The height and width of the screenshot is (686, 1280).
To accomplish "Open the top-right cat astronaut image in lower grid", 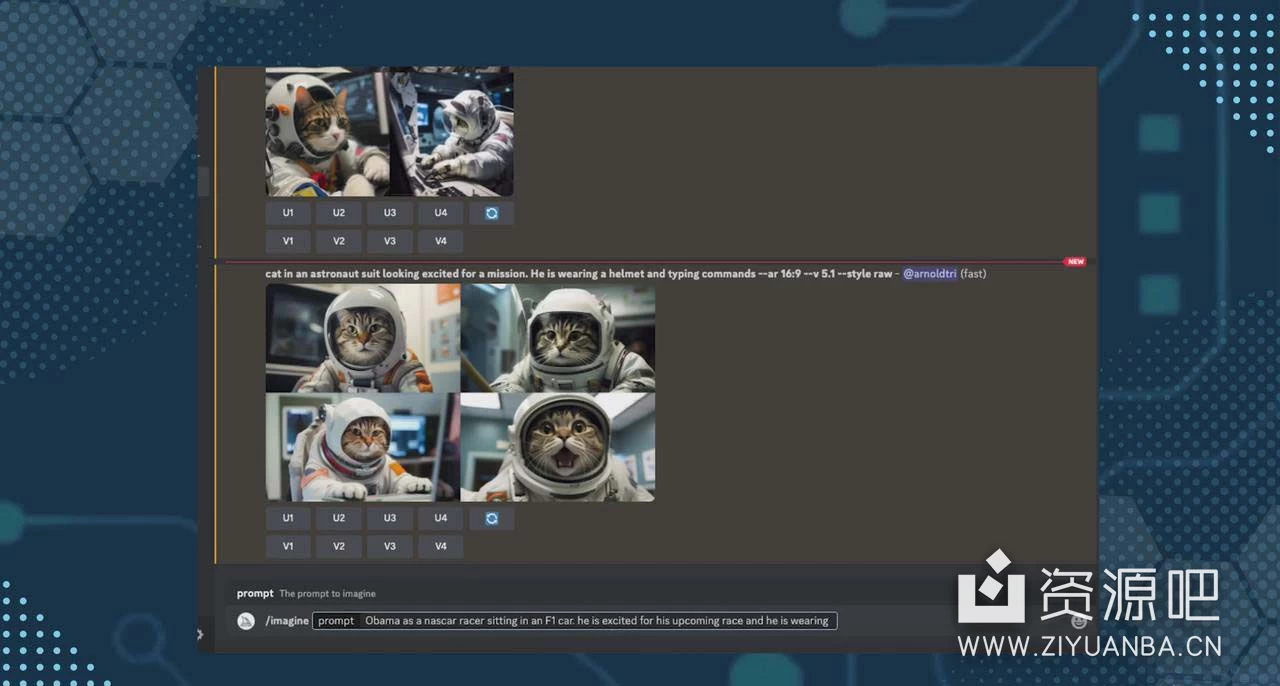I will click(x=558, y=338).
